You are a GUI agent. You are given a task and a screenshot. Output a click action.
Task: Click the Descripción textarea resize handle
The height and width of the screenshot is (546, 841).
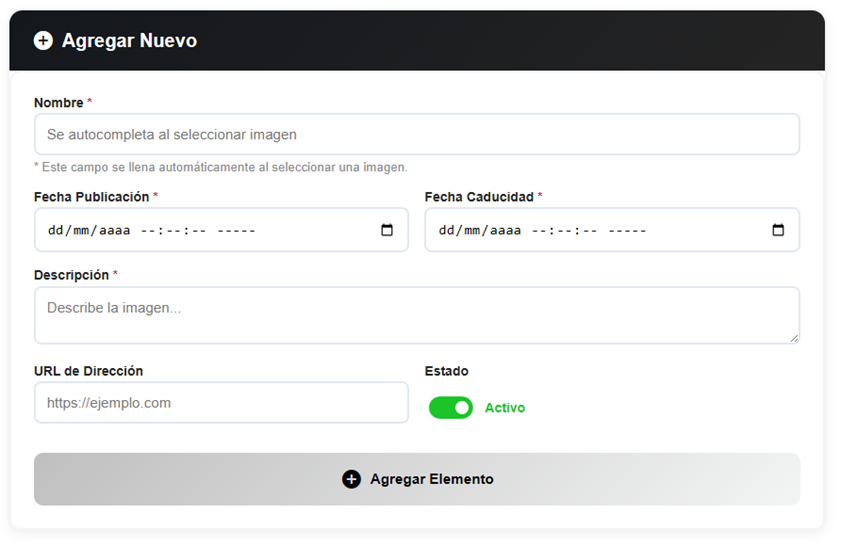coord(794,338)
